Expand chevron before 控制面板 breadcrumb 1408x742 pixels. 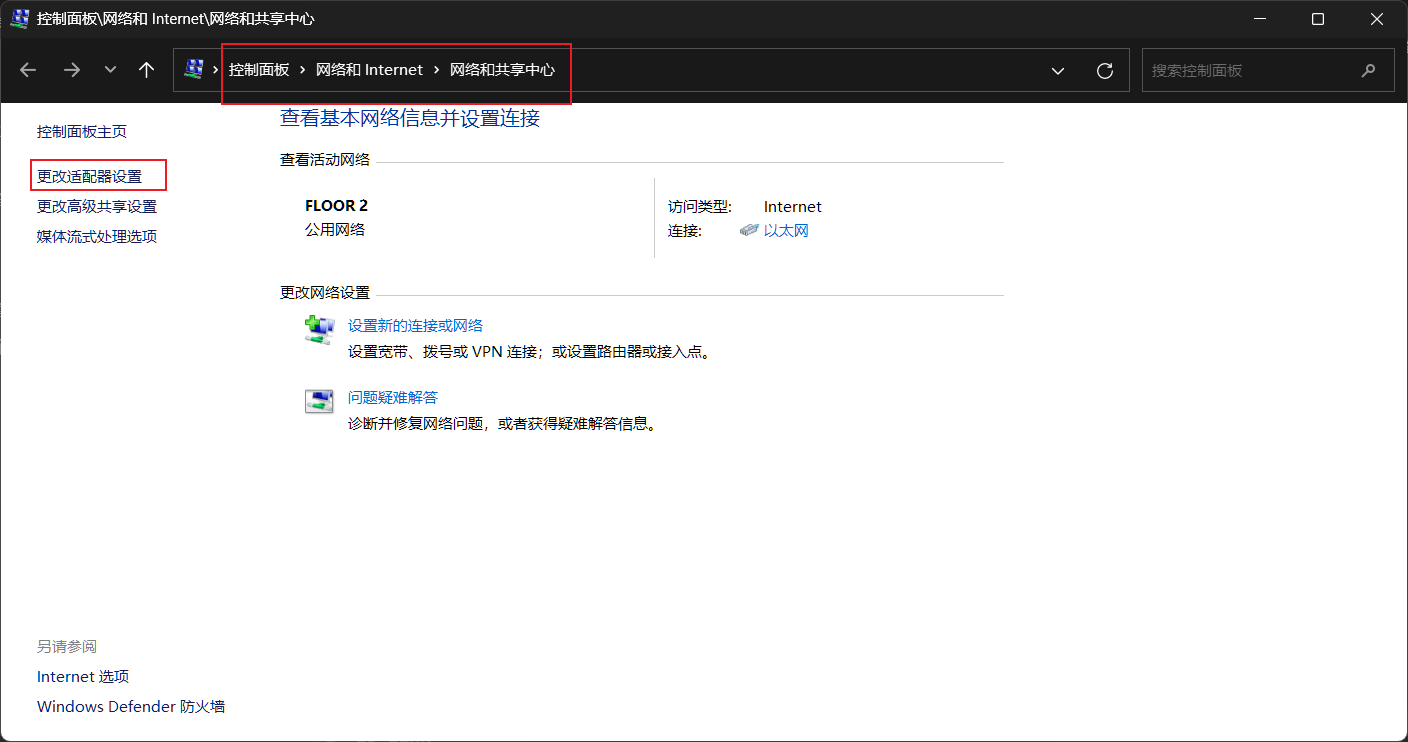[216, 70]
